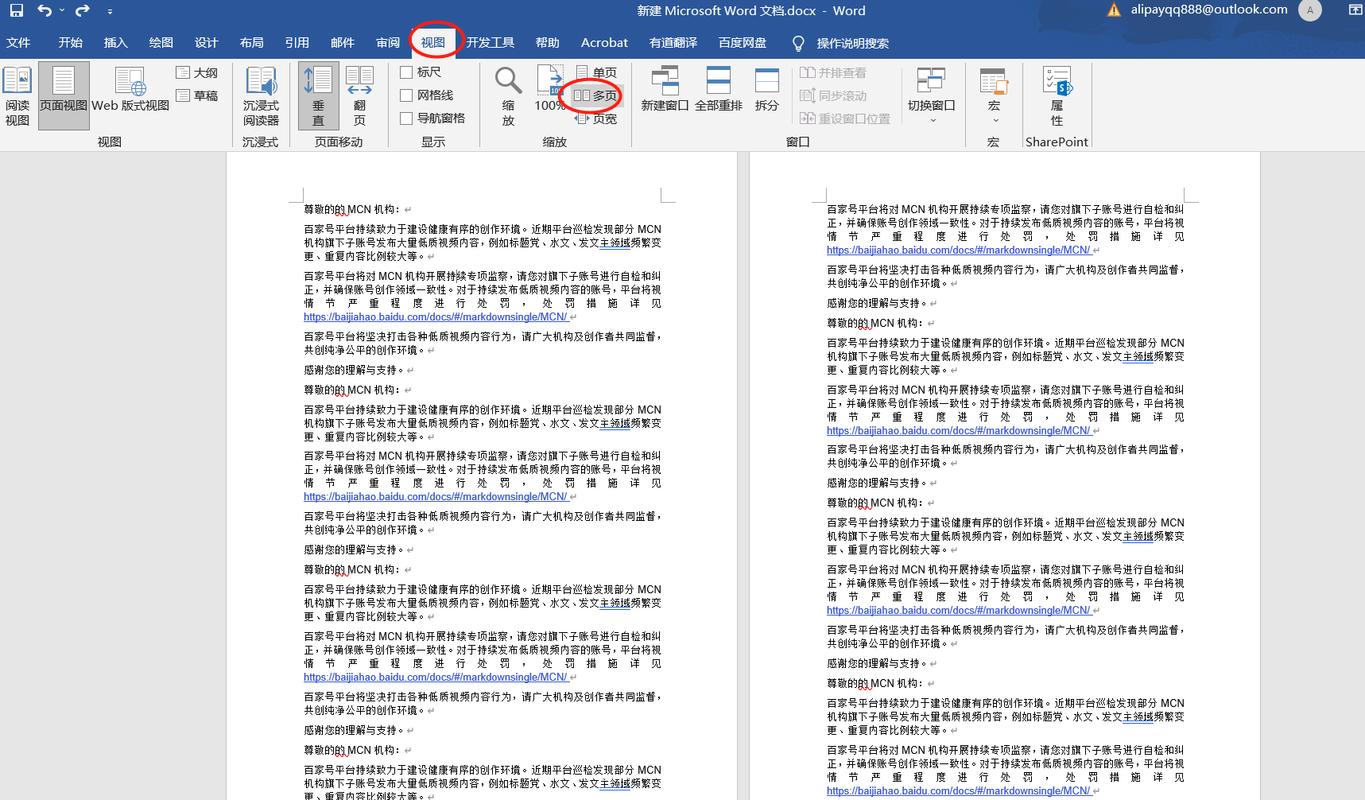This screenshot has width=1365, height=800.
Task: Switch to the 插入 Insert tab
Action: tap(116, 43)
